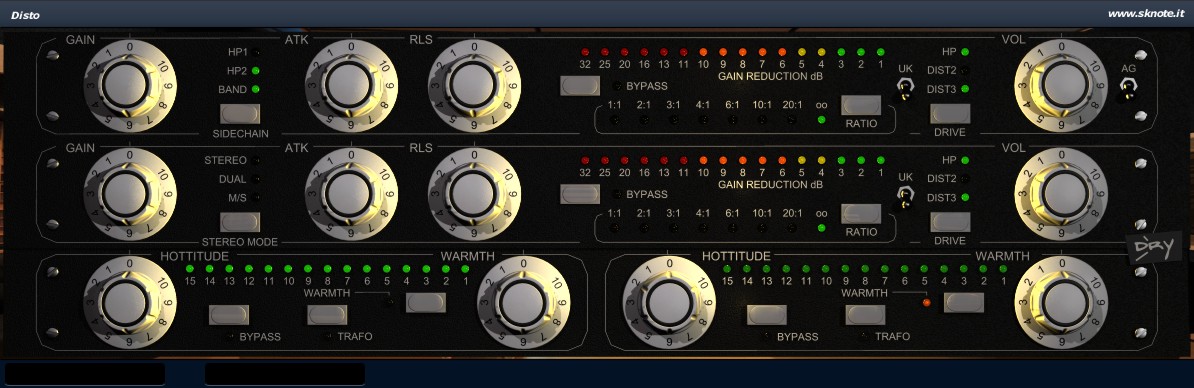The width and height of the screenshot is (1194, 388).
Task: Click the ATK knob in the second compressor row
Action: 351,194
